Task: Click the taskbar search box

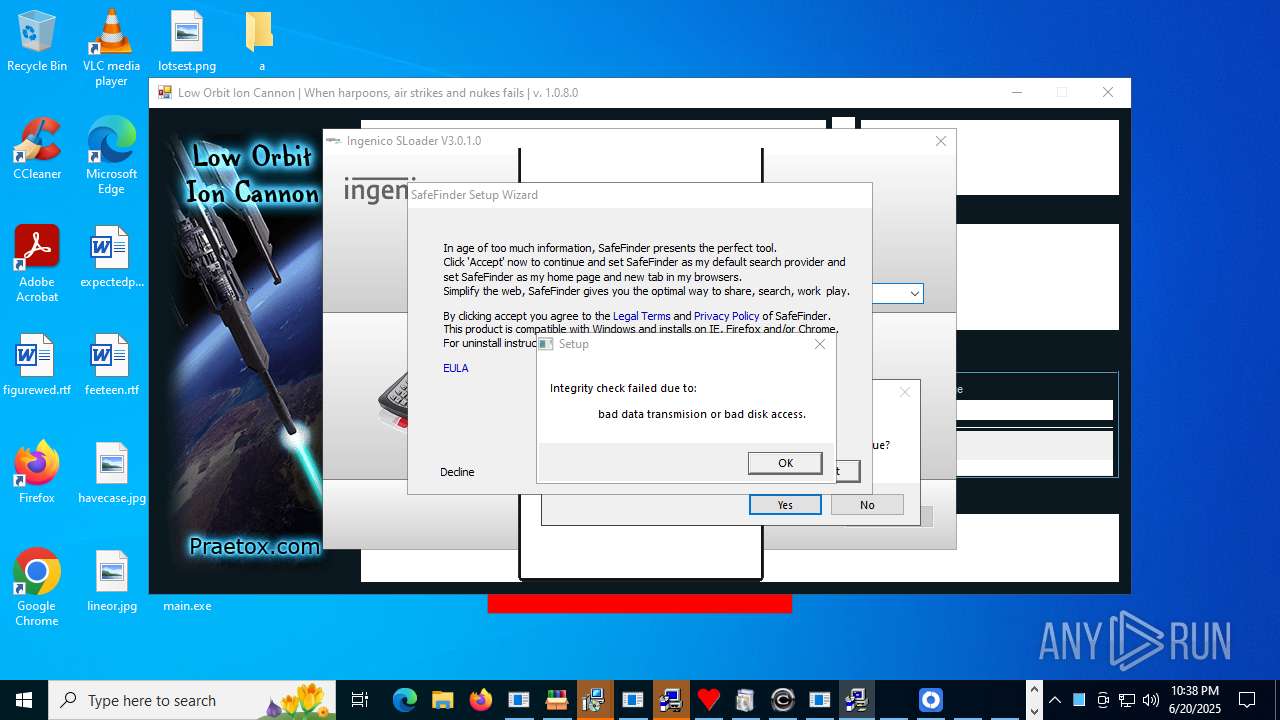Action: tap(192, 700)
